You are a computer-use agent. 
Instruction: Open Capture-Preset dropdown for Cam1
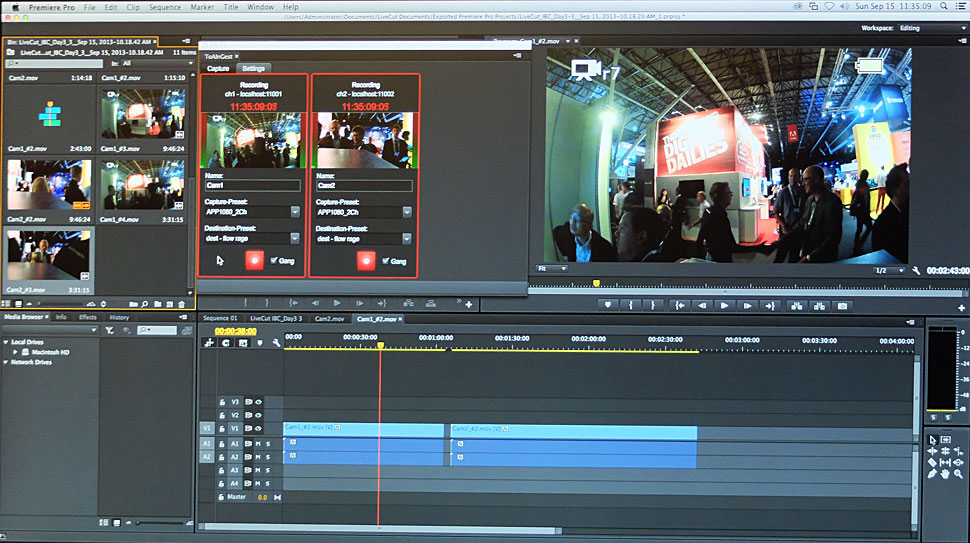pos(295,211)
